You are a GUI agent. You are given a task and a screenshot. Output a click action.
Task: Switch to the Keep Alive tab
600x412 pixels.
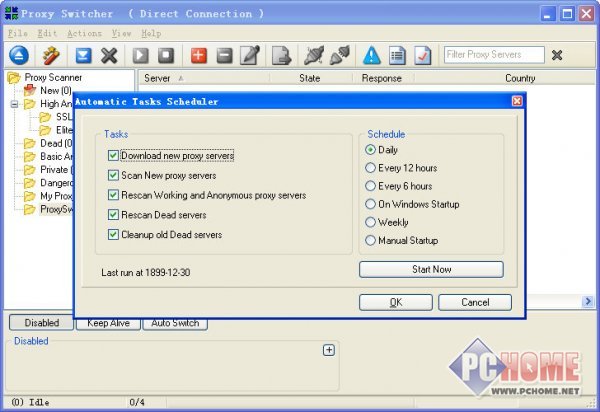coord(108,324)
